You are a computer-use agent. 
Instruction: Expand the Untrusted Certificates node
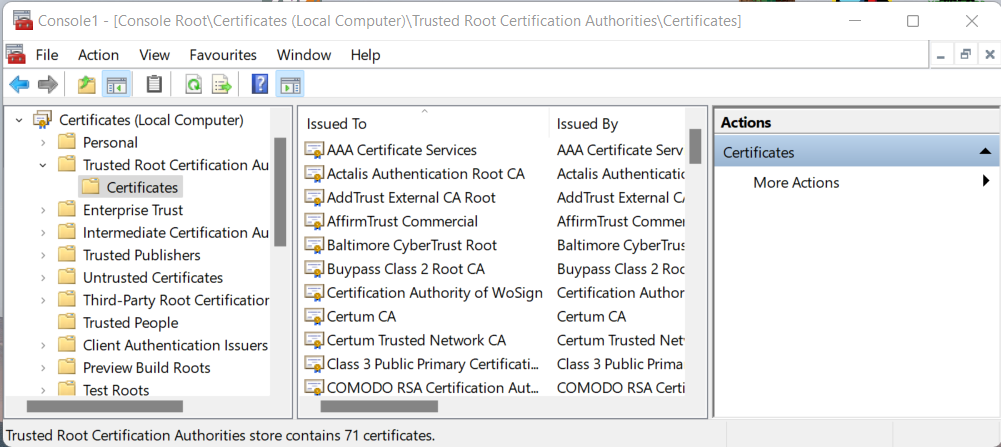tap(43, 278)
